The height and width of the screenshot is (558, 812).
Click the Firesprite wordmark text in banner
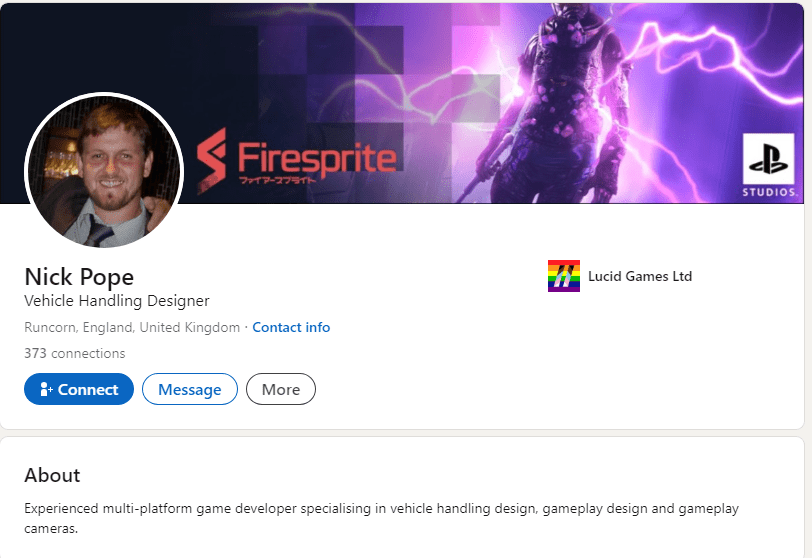(317, 158)
